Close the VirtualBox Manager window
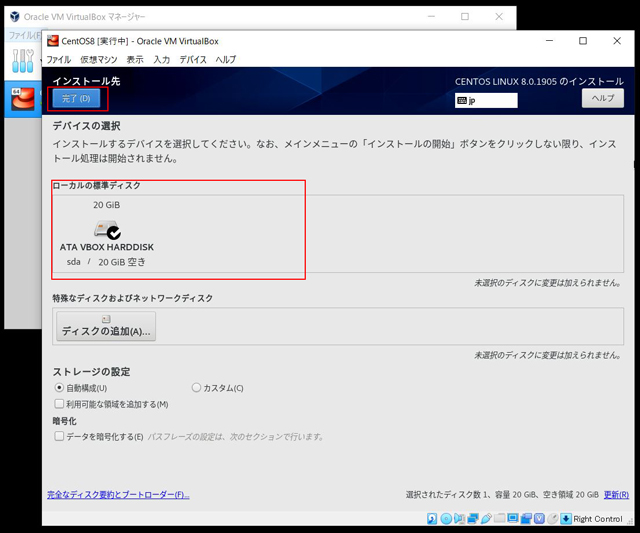The height and width of the screenshot is (533, 640). 499,16
